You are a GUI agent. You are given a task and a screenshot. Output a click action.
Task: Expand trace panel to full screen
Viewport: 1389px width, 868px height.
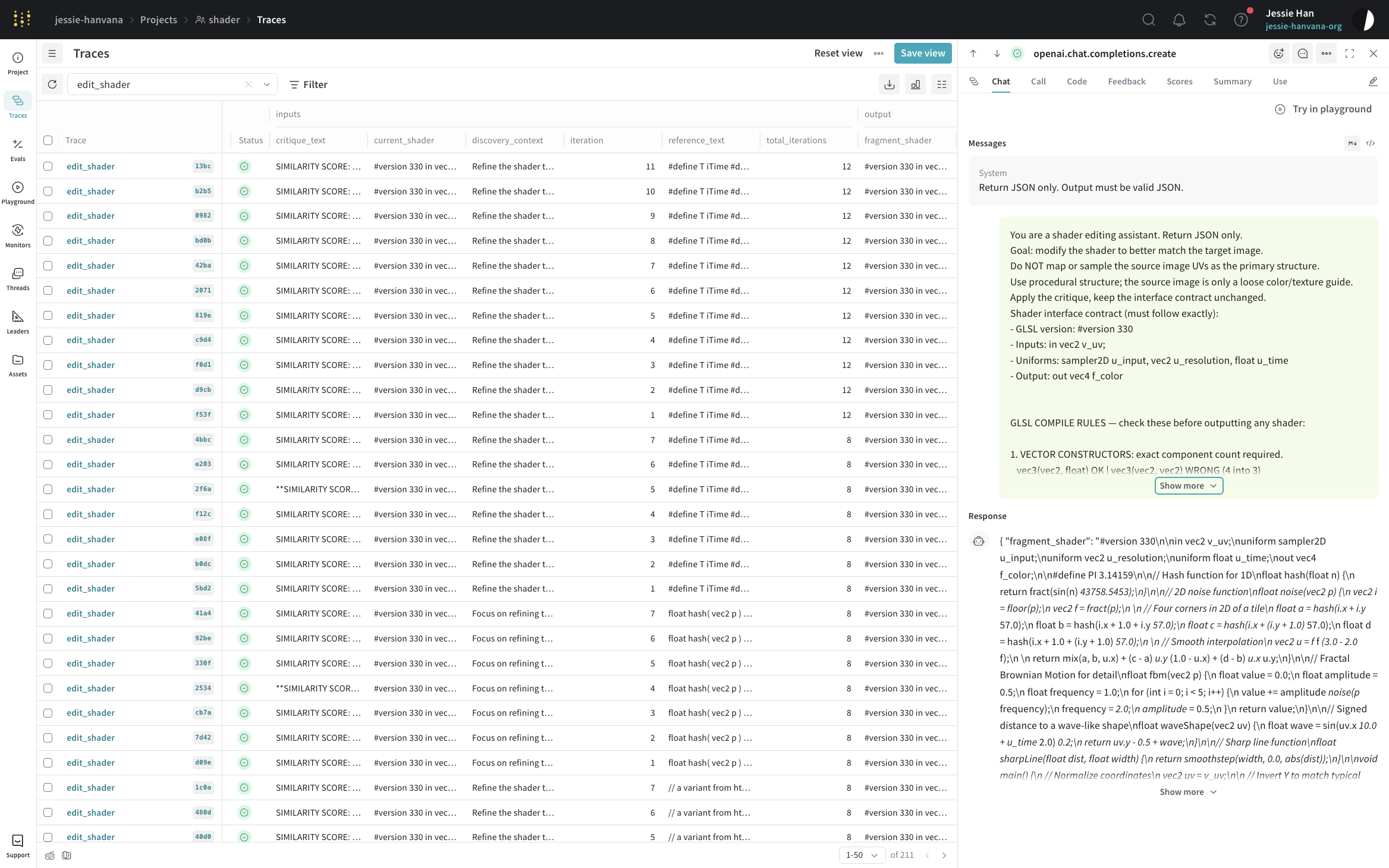(x=1350, y=54)
